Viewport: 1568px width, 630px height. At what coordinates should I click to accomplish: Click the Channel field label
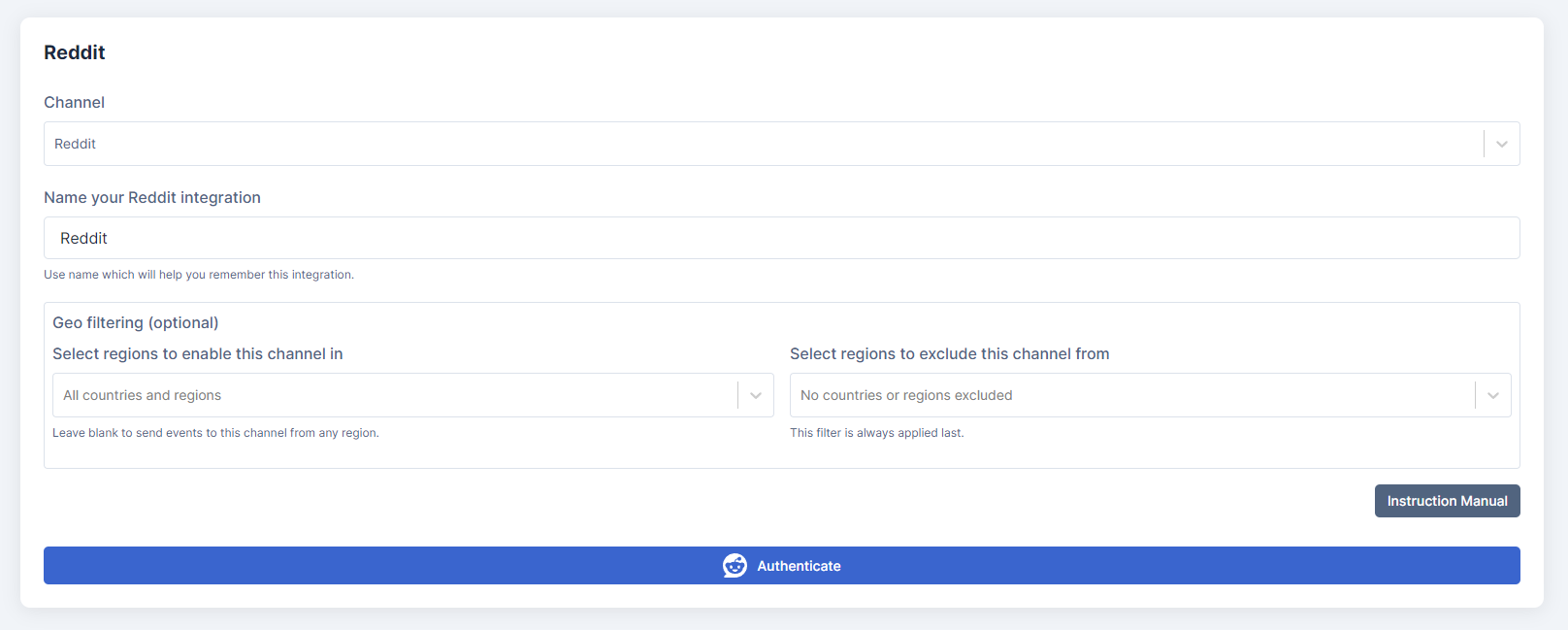(x=74, y=102)
